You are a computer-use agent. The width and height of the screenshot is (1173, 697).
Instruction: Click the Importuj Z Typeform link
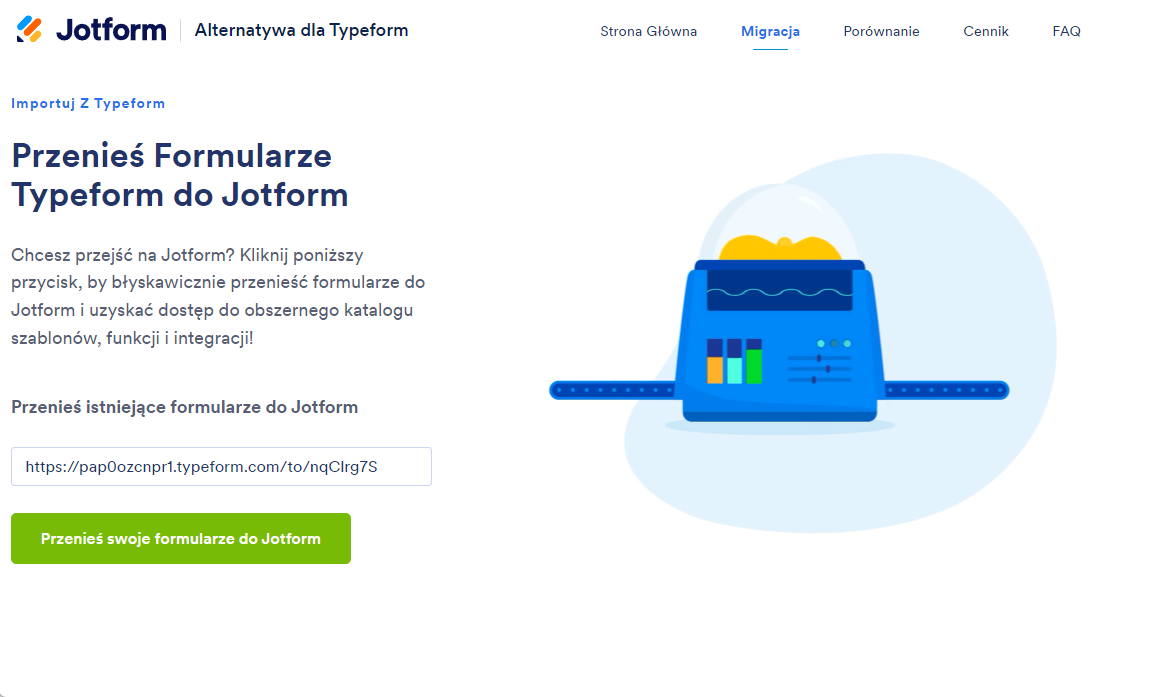(x=88, y=103)
